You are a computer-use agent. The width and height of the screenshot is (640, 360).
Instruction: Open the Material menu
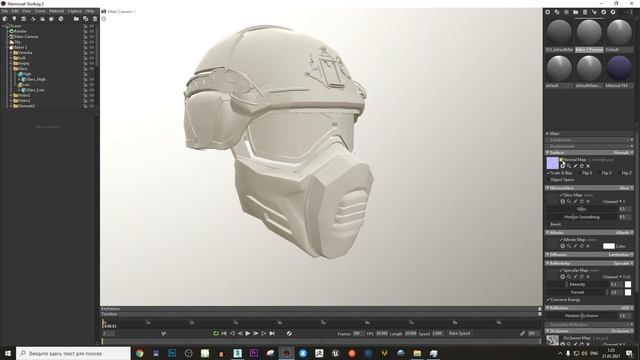tap(56, 11)
